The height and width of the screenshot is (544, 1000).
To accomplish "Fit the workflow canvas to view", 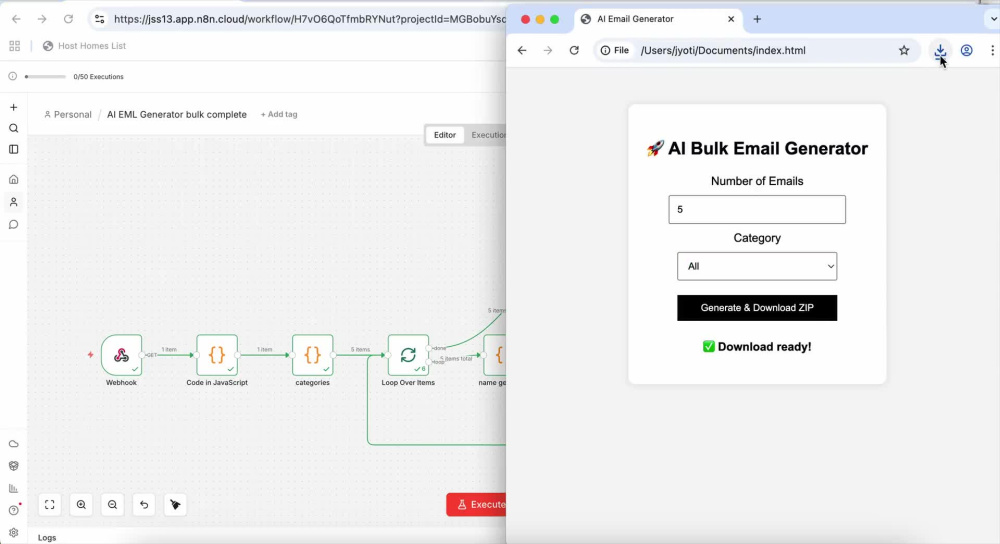I will pyautogui.click(x=50, y=504).
